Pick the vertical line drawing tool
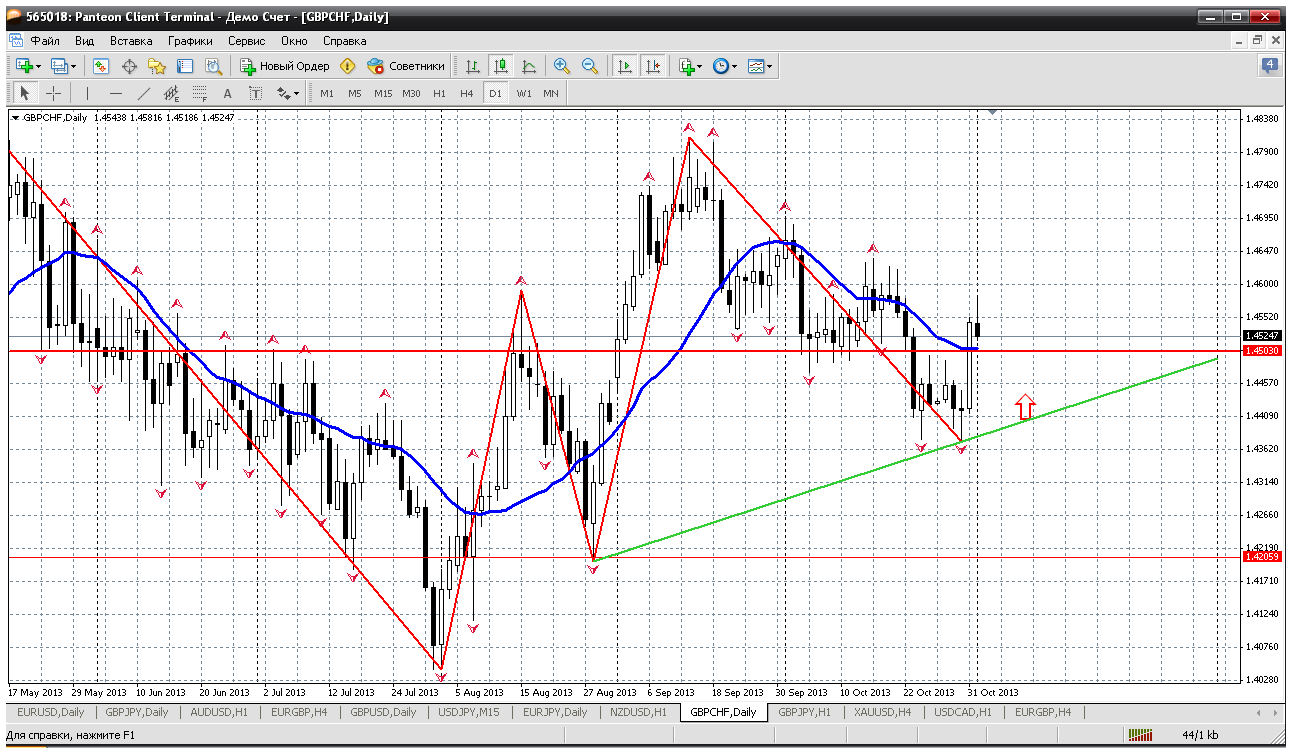Viewport: 1289px width, 748px height. (88, 93)
